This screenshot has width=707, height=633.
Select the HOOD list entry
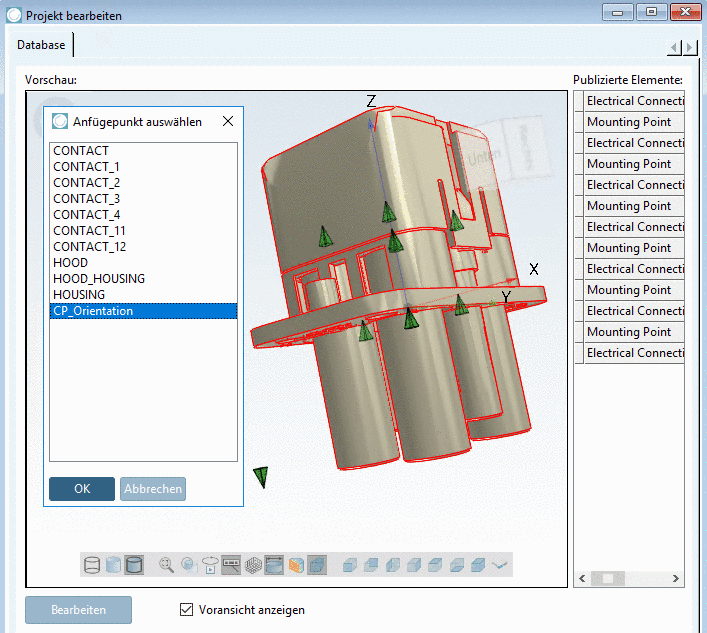(143, 263)
